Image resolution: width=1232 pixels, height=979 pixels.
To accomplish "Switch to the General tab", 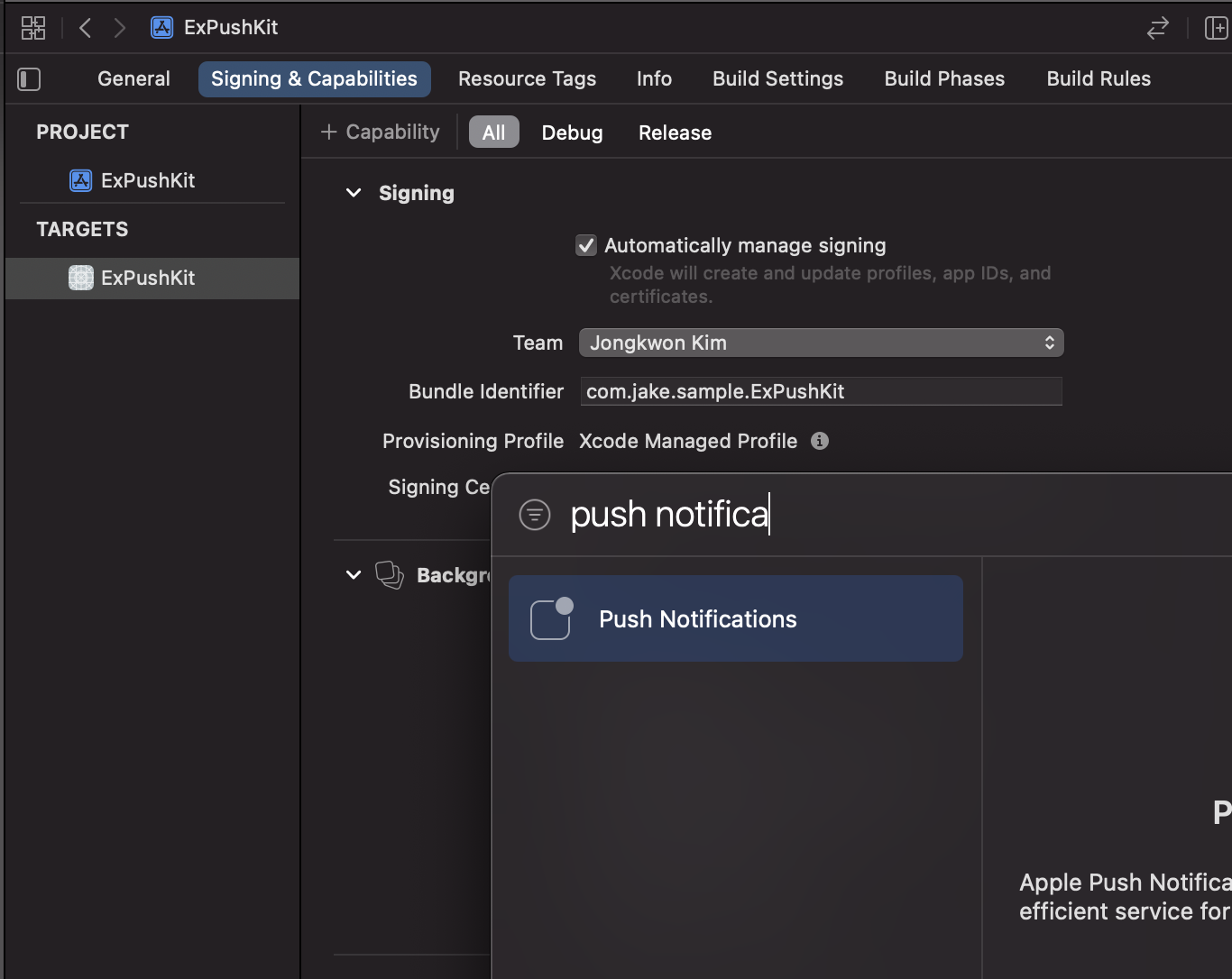I will 133,78.
